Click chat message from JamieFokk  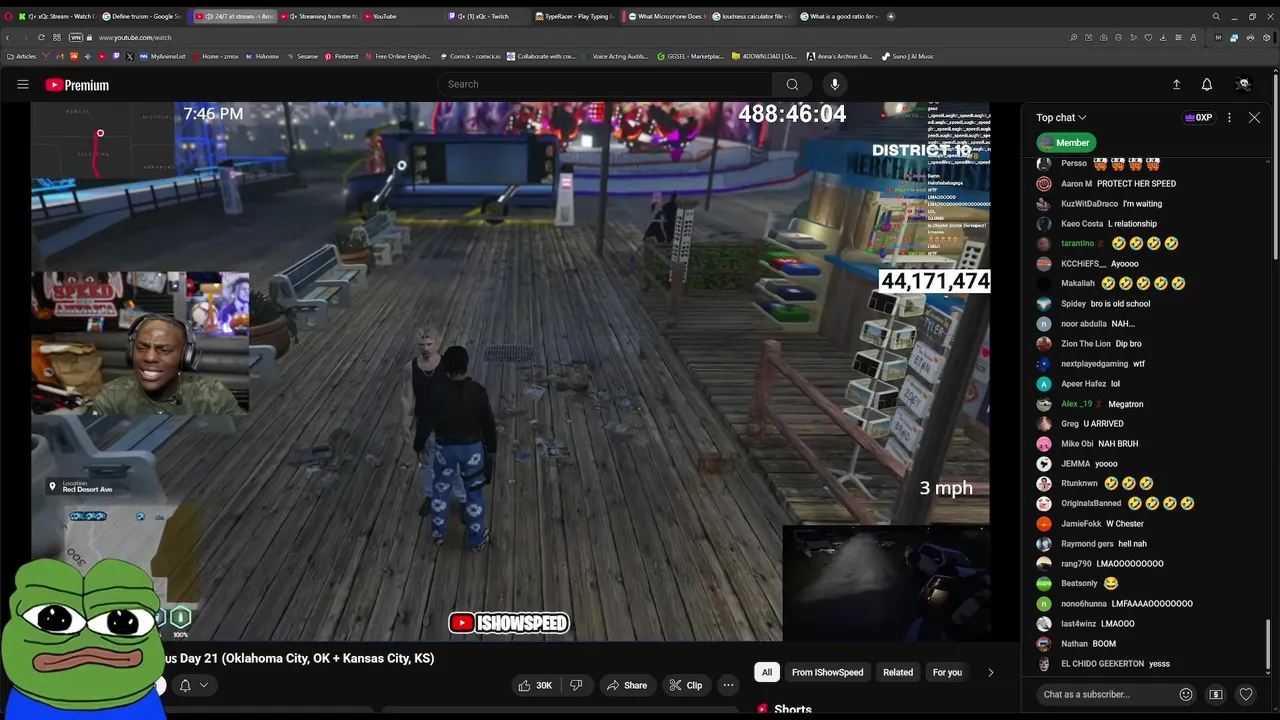1090,524
